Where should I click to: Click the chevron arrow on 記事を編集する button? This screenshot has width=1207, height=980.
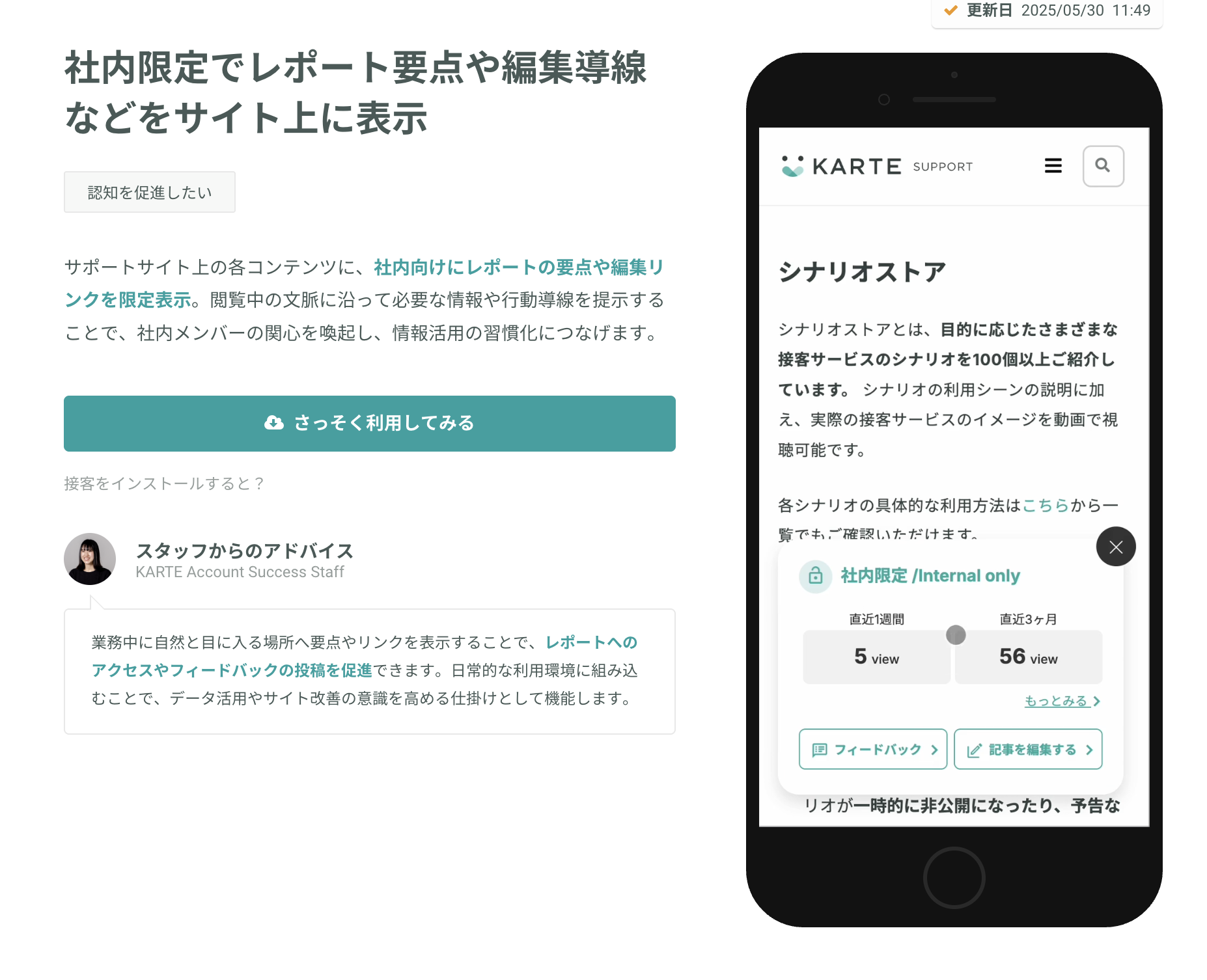(1089, 750)
